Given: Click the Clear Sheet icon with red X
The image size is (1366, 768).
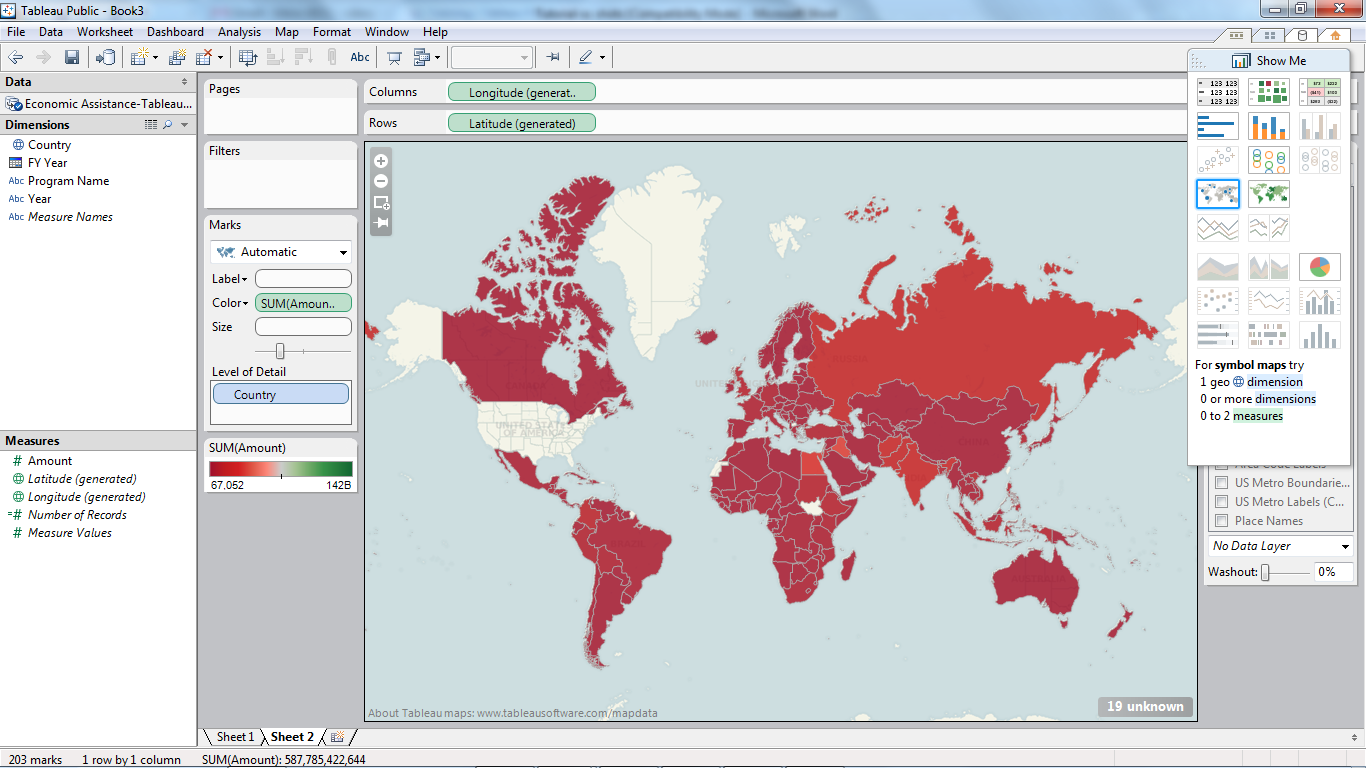Looking at the screenshot, I should [x=204, y=57].
